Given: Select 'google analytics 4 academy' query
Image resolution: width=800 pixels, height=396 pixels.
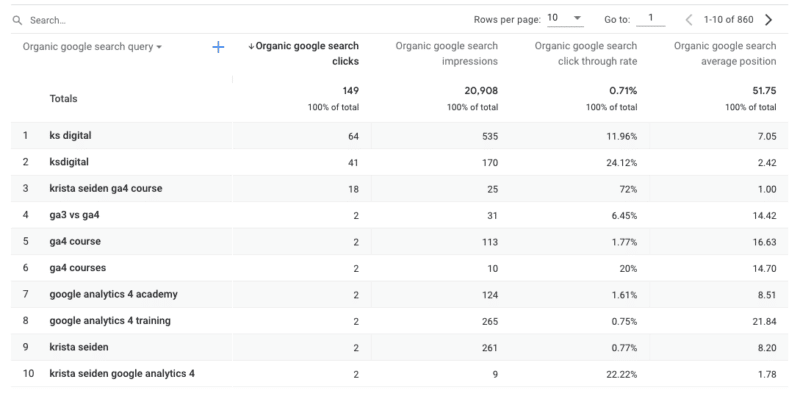Looking at the screenshot, I should pos(114,294).
